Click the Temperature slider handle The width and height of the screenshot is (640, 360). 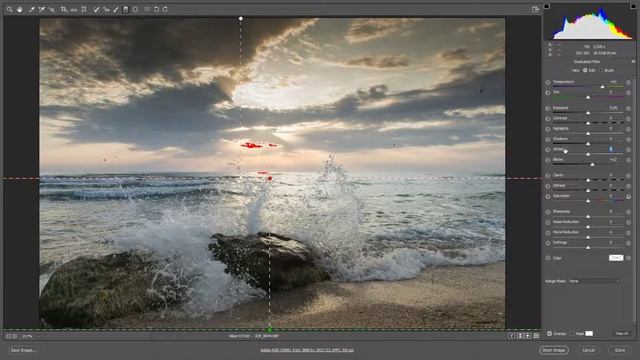tap(602, 87)
